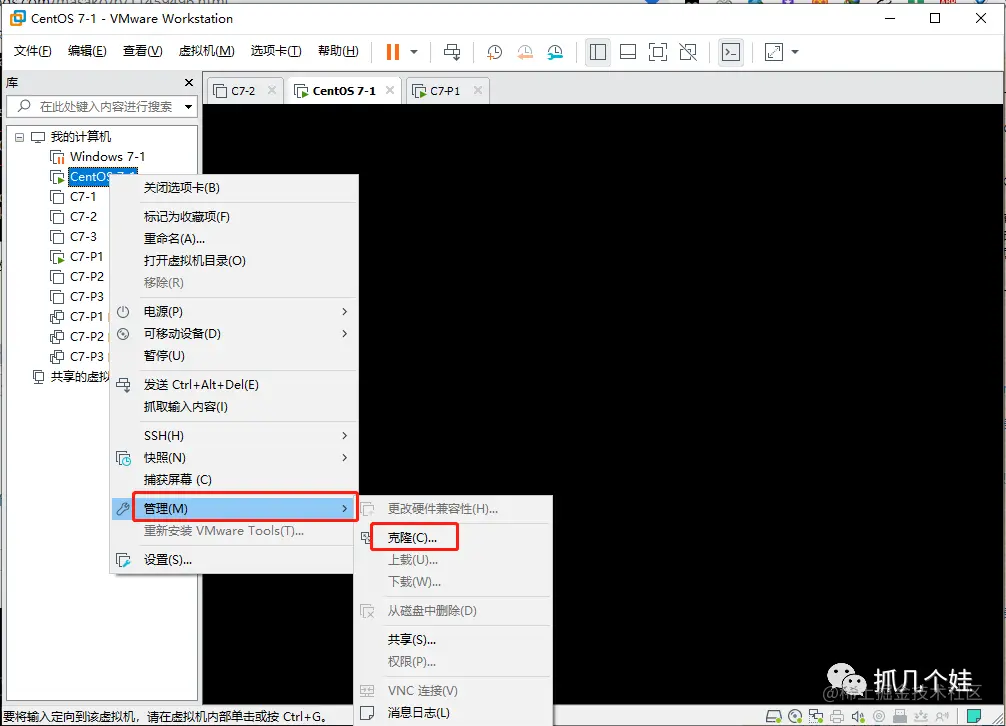This screenshot has height=726, width=1006.
Task: Close the C7-P1 tab
Action: point(478,90)
